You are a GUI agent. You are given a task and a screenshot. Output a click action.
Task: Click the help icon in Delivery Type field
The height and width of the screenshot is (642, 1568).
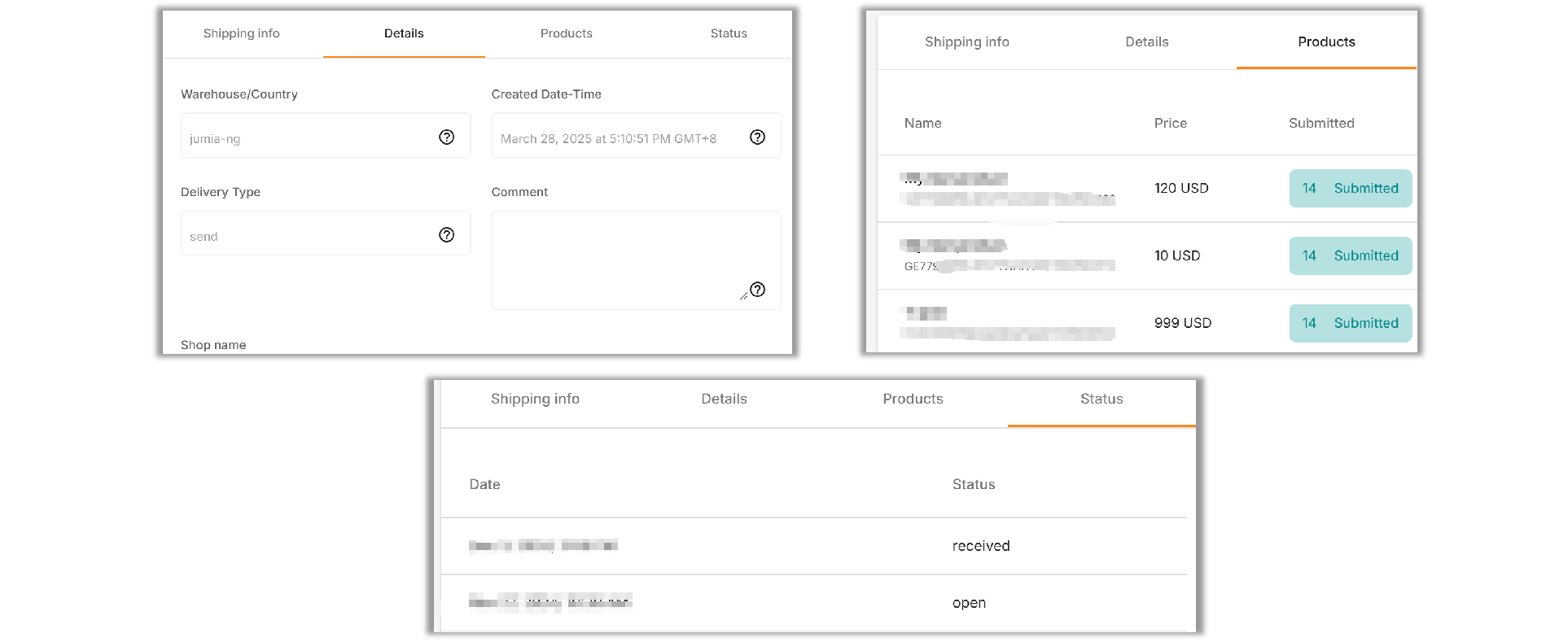tap(446, 235)
